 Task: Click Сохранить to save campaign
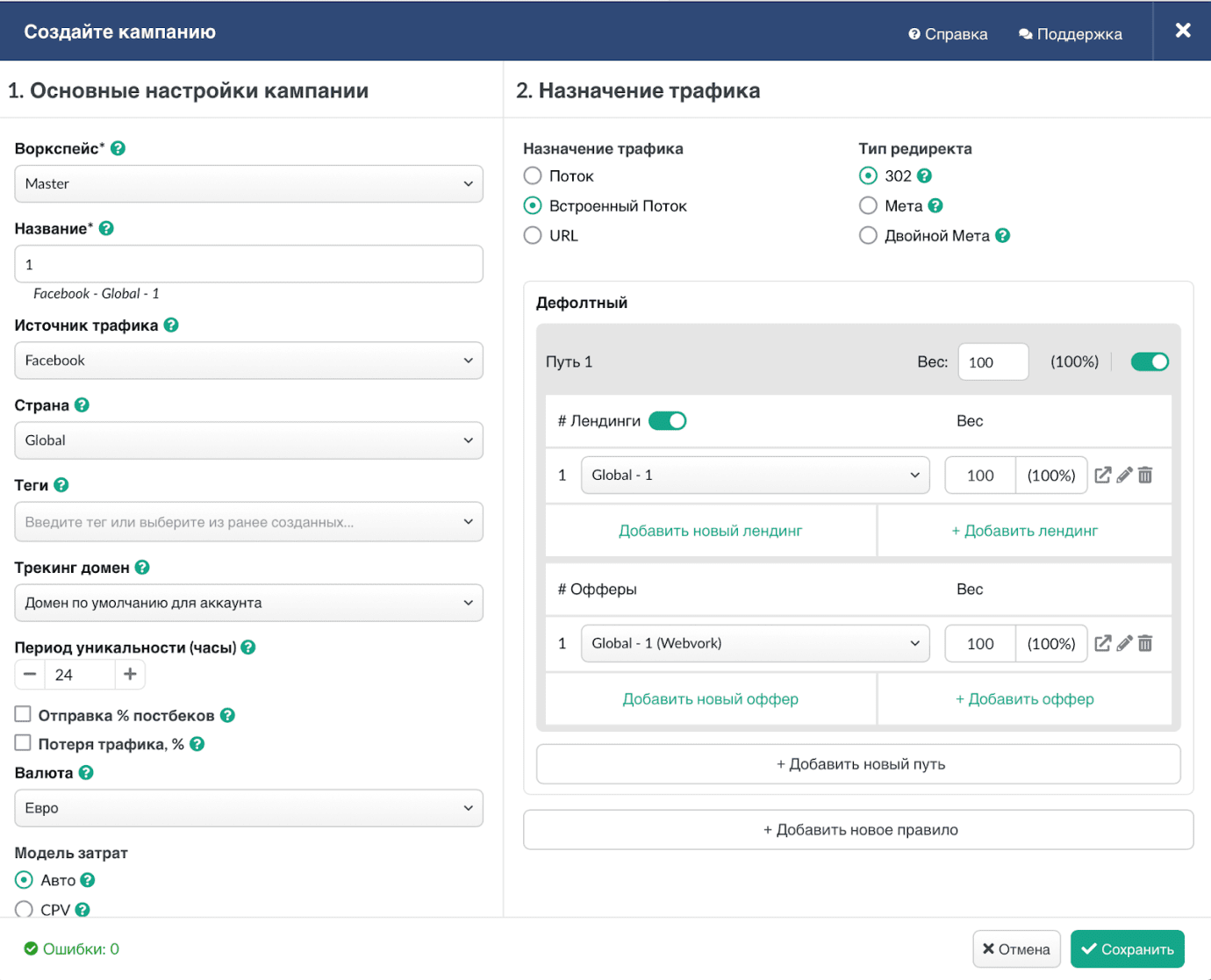[x=1128, y=949]
